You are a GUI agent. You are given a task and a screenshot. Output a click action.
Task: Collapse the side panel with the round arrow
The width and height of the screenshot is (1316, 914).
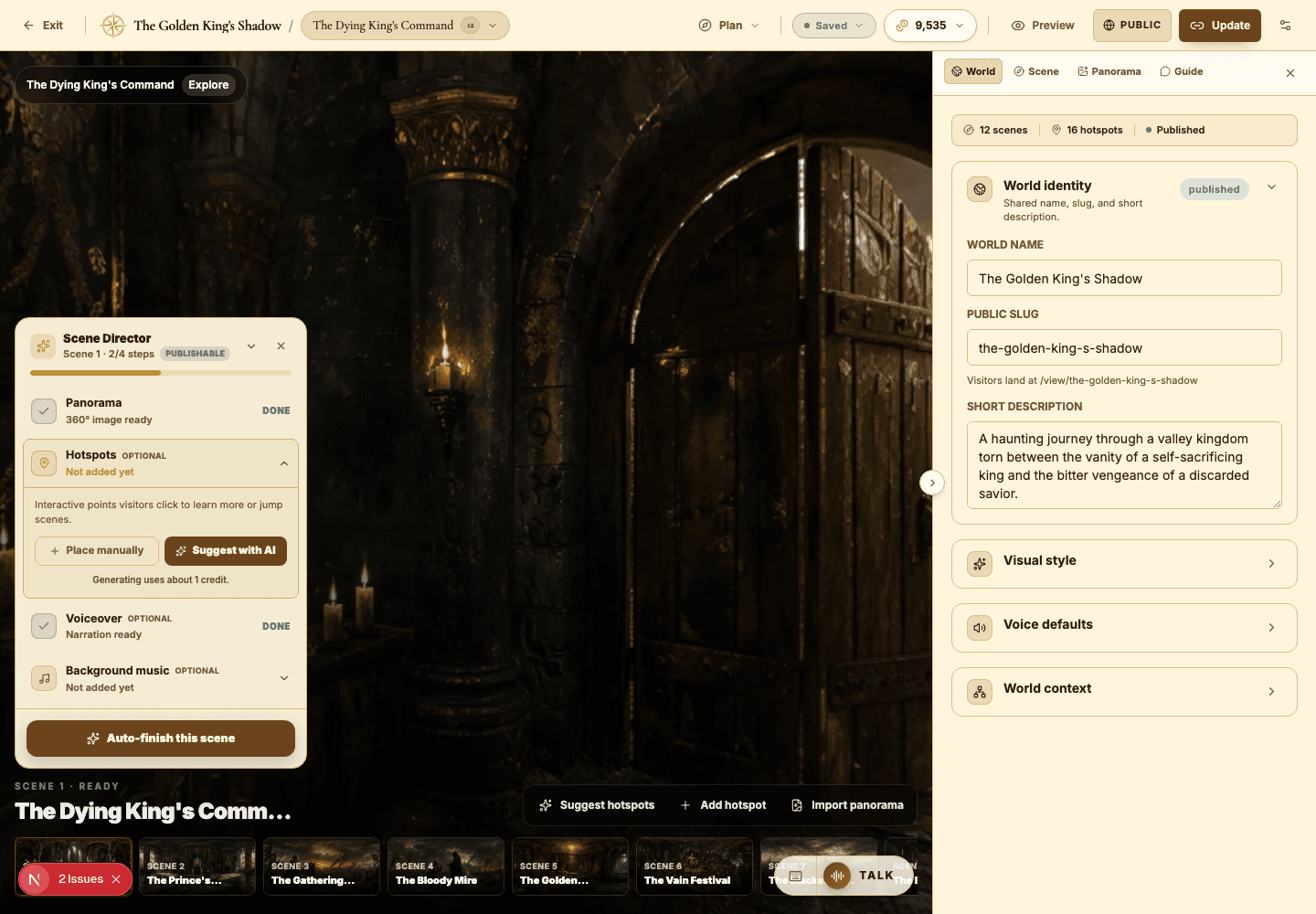tap(932, 483)
